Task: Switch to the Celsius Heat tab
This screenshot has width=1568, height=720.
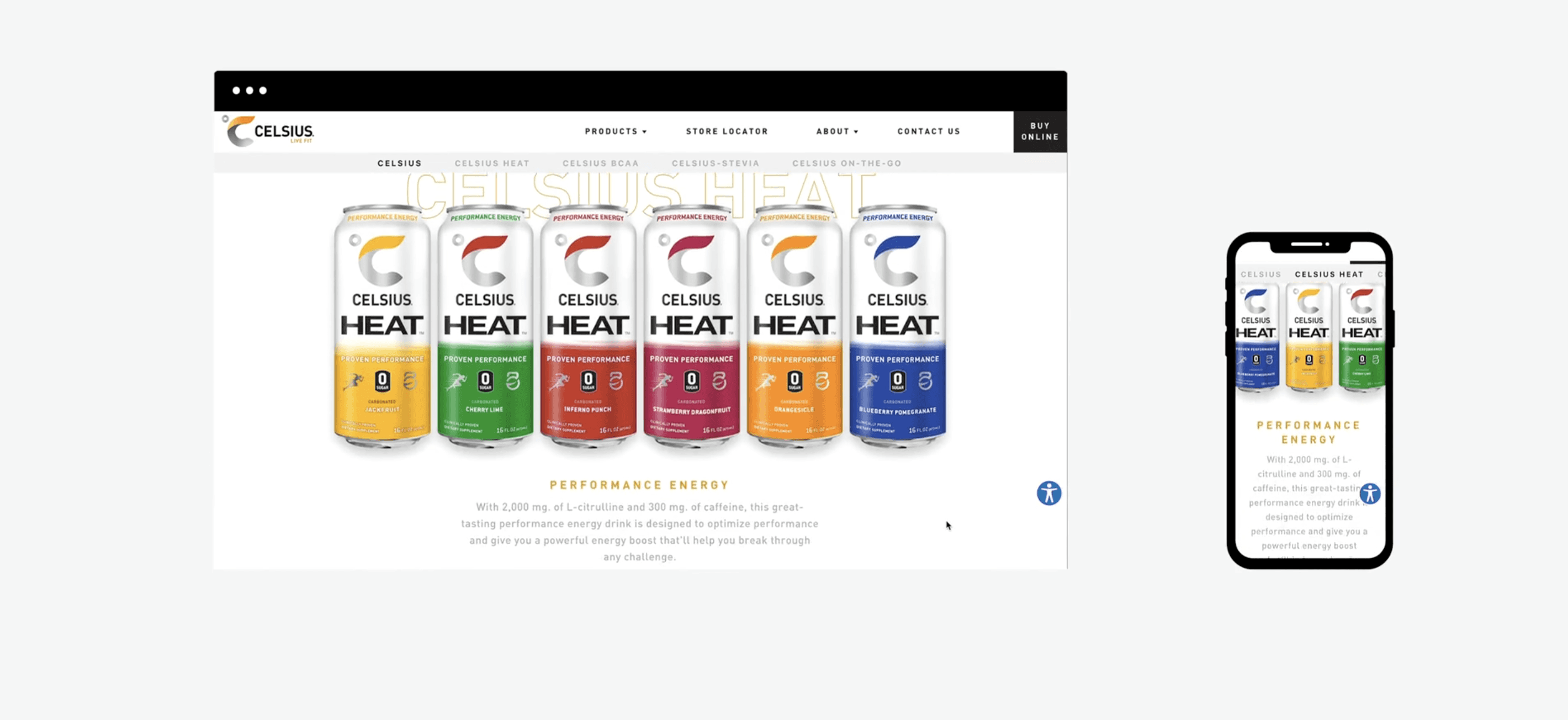Action: point(492,163)
